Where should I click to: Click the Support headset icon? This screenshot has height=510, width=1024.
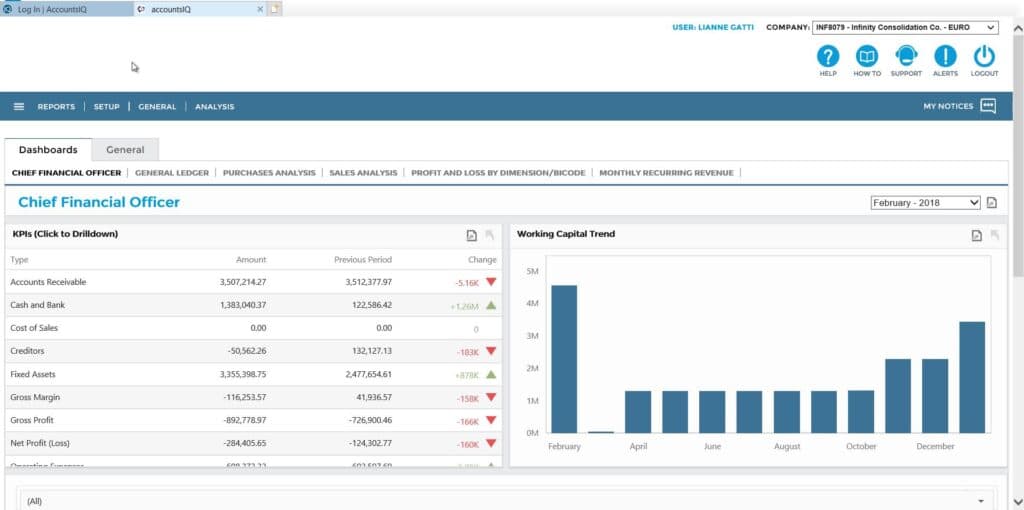coord(906,57)
